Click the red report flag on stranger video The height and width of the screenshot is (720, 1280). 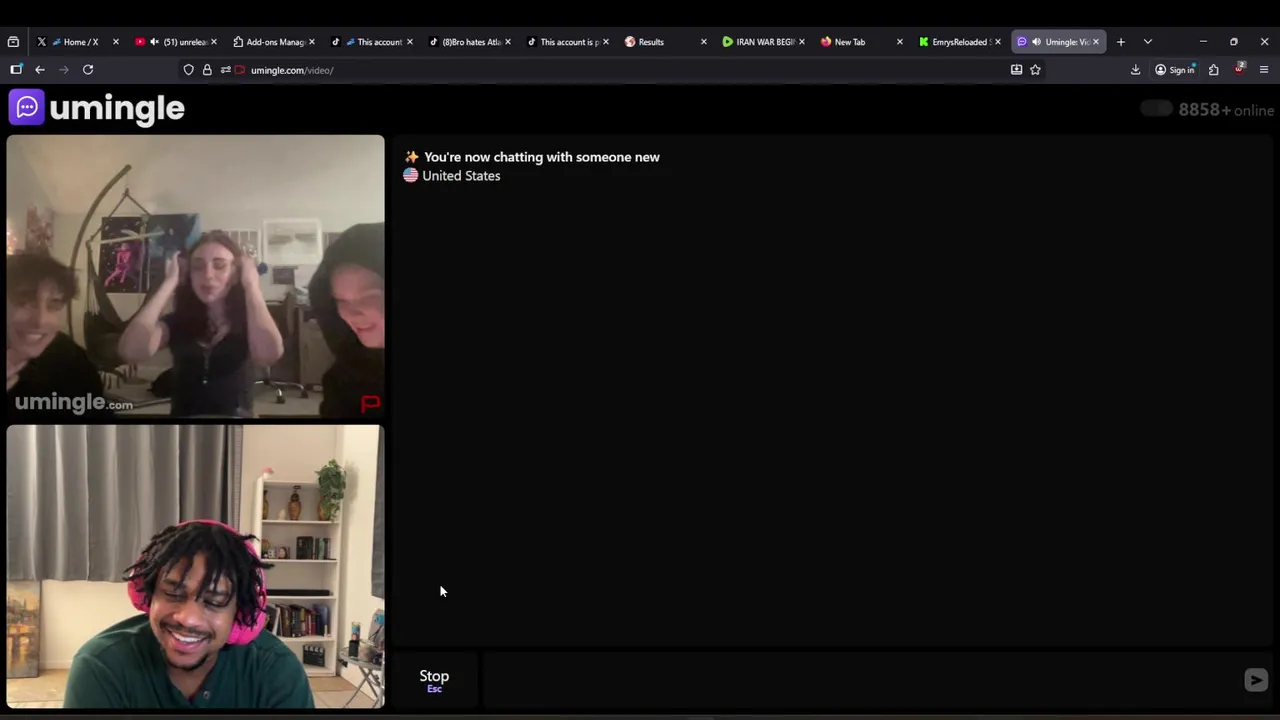coord(370,403)
